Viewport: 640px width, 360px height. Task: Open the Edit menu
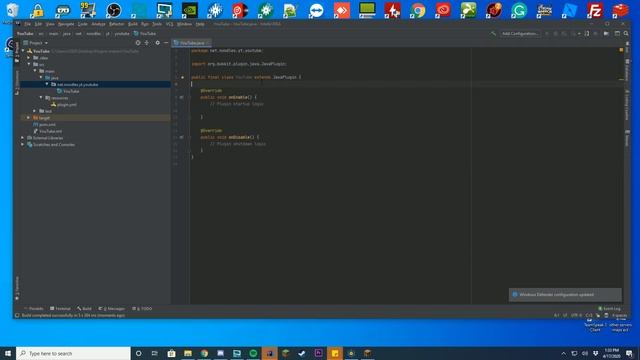[38, 24]
